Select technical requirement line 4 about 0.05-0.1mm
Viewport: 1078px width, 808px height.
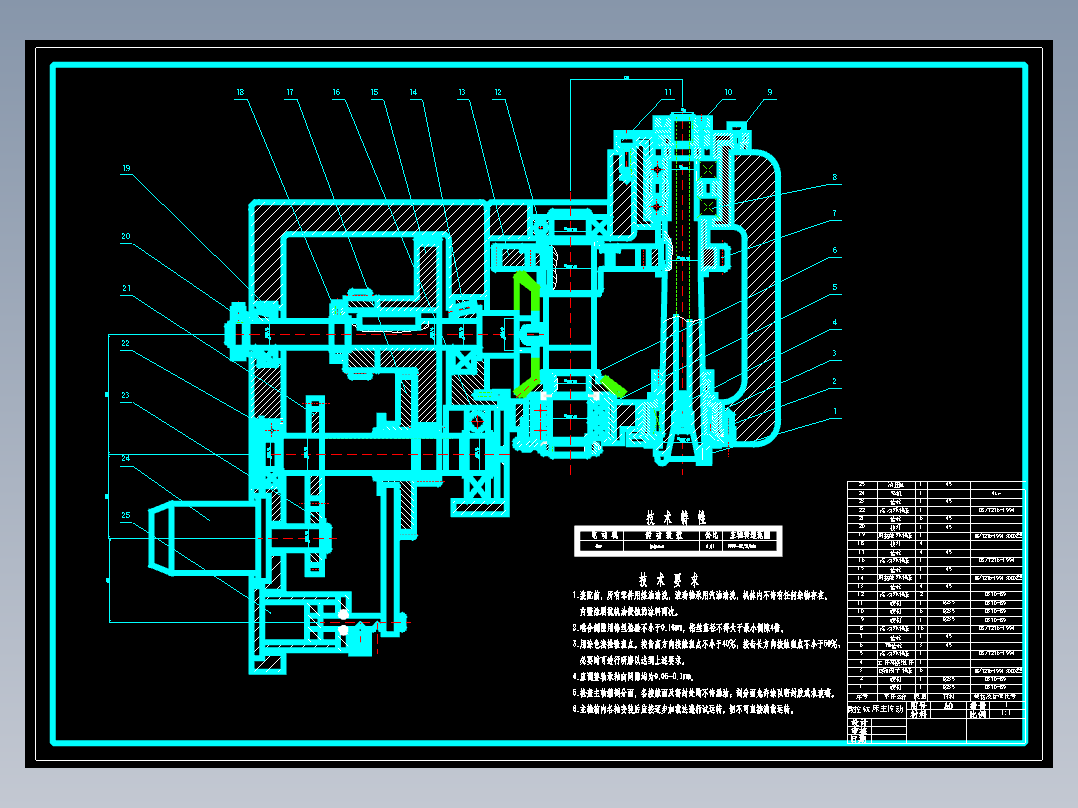[x=633, y=677]
